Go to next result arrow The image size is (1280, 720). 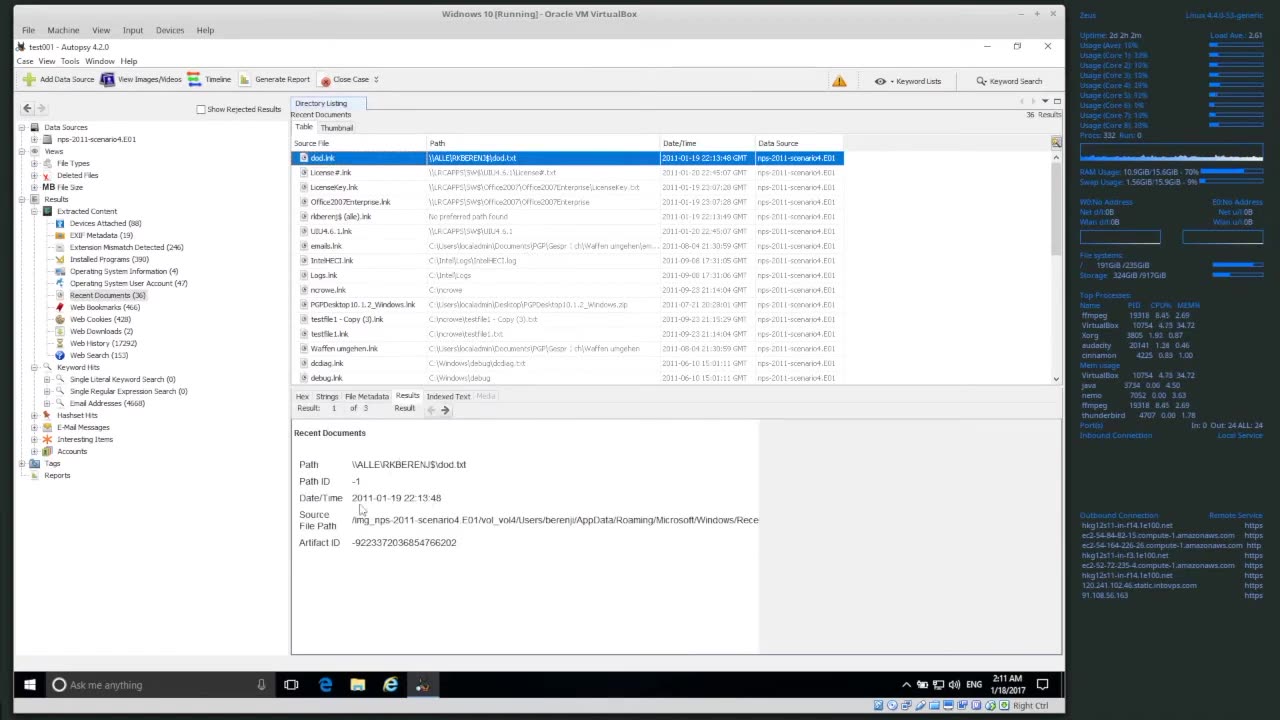pyautogui.click(x=445, y=409)
